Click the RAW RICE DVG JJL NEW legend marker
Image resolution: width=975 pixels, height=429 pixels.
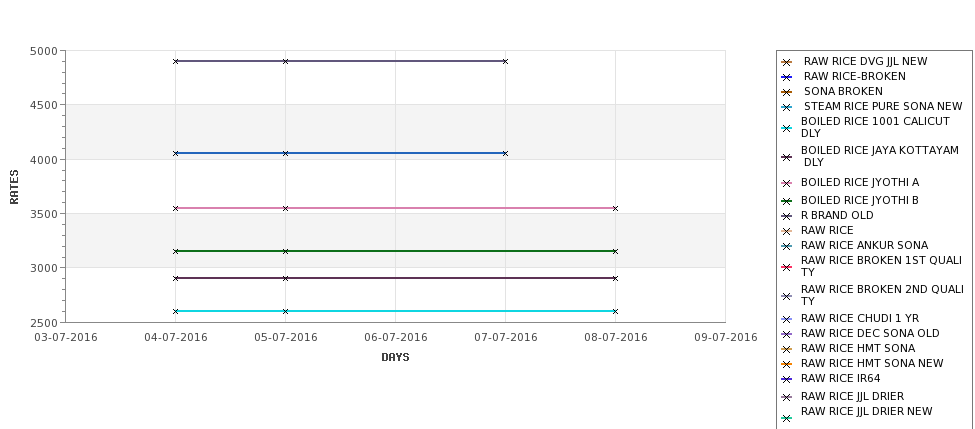[787, 62]
